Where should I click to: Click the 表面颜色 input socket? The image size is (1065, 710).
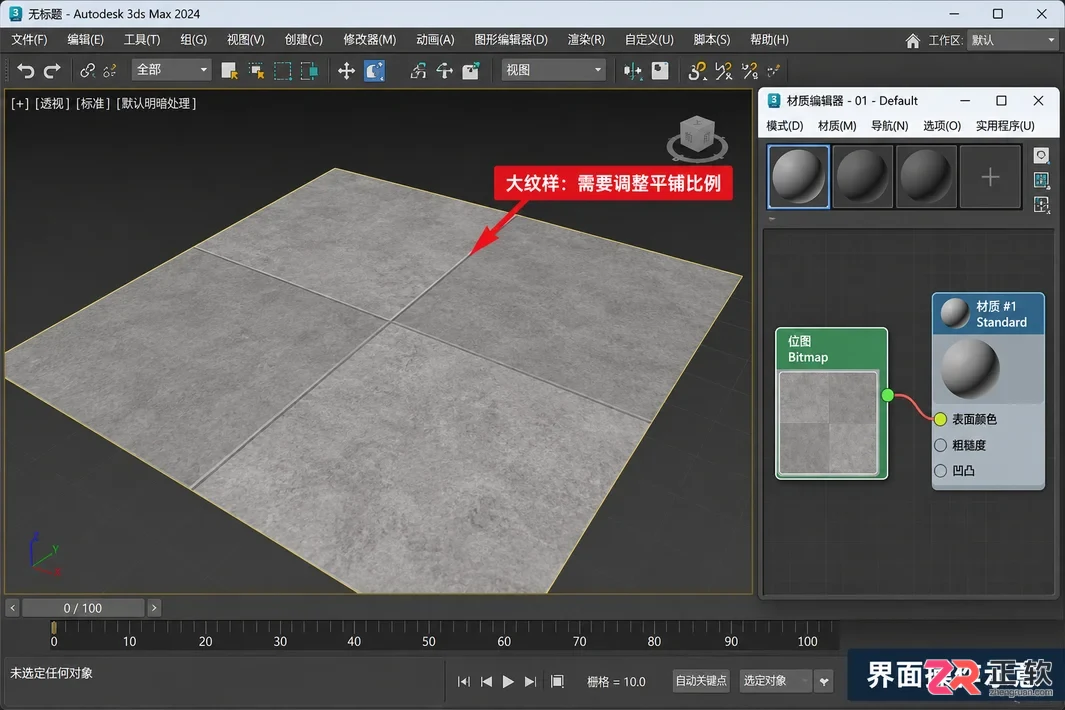coord(940,419)
